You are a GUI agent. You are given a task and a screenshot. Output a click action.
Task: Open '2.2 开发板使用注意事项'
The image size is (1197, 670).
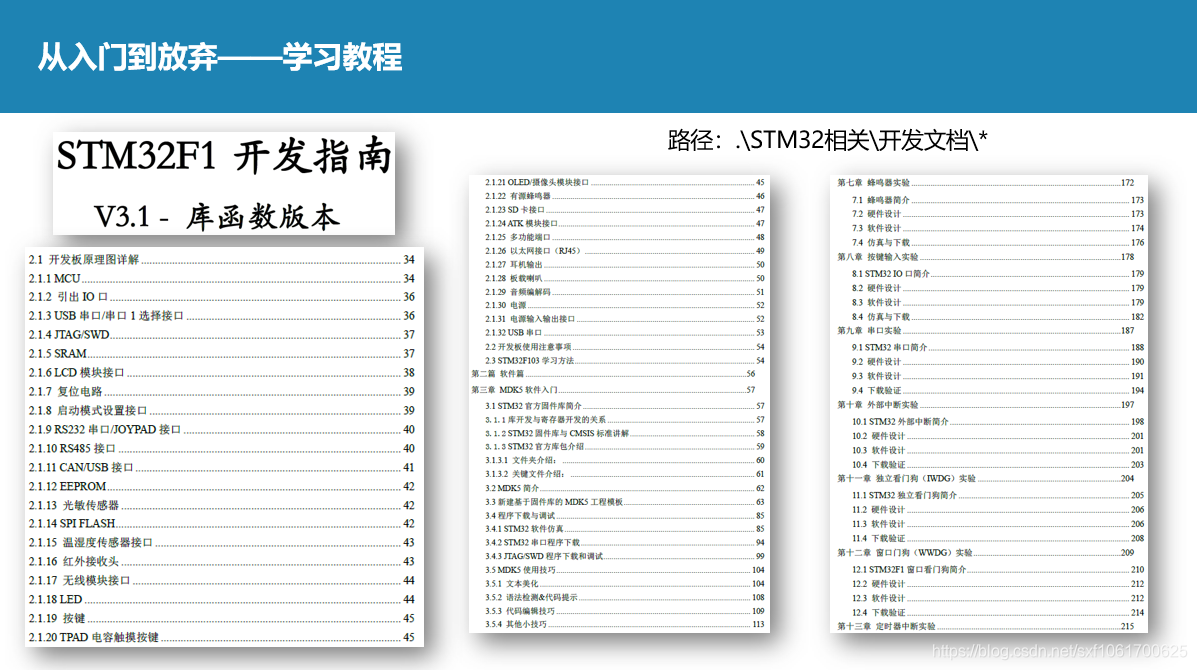point(624,347)
